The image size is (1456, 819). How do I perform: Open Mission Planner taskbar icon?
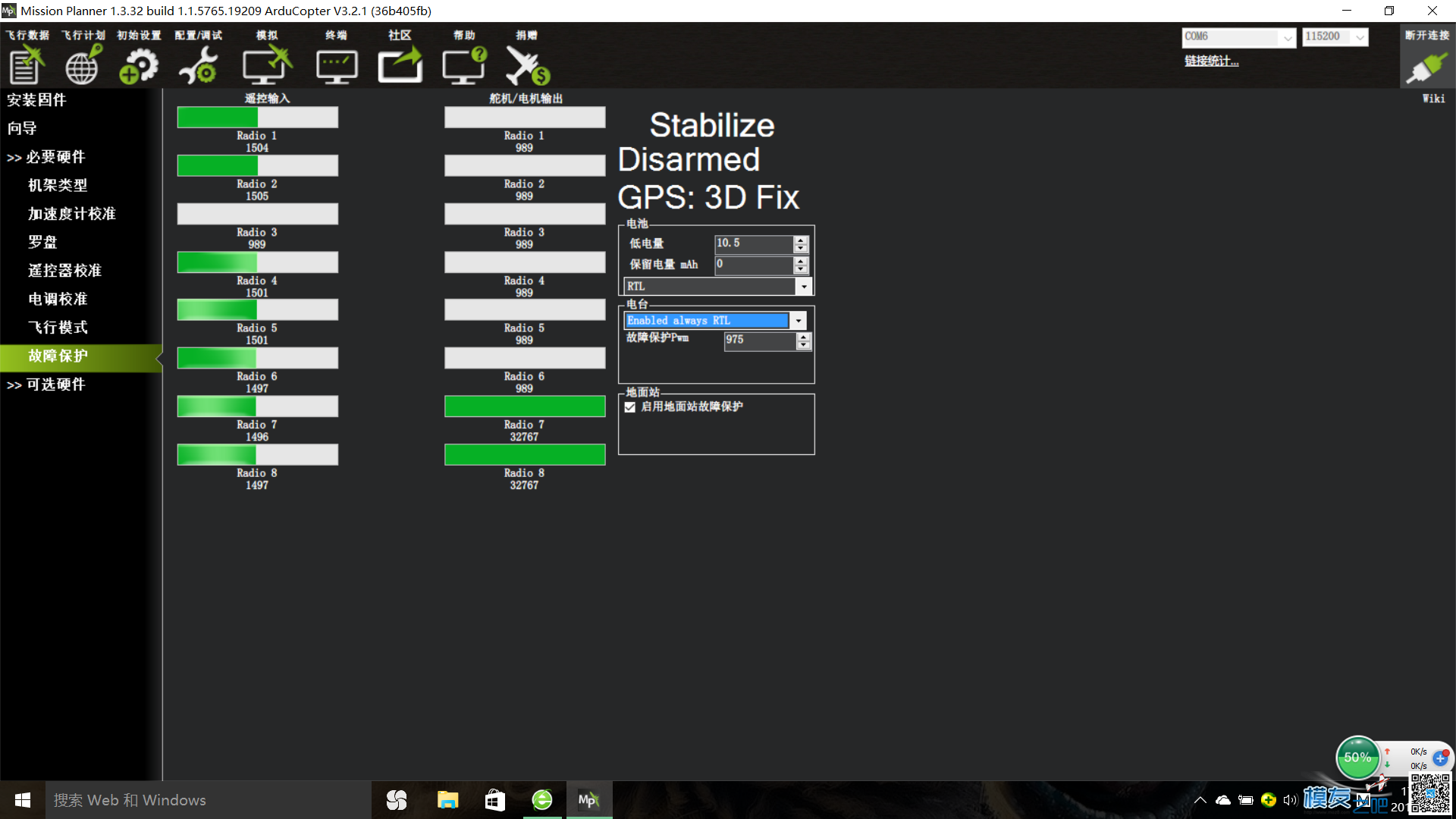click(588, 800)
